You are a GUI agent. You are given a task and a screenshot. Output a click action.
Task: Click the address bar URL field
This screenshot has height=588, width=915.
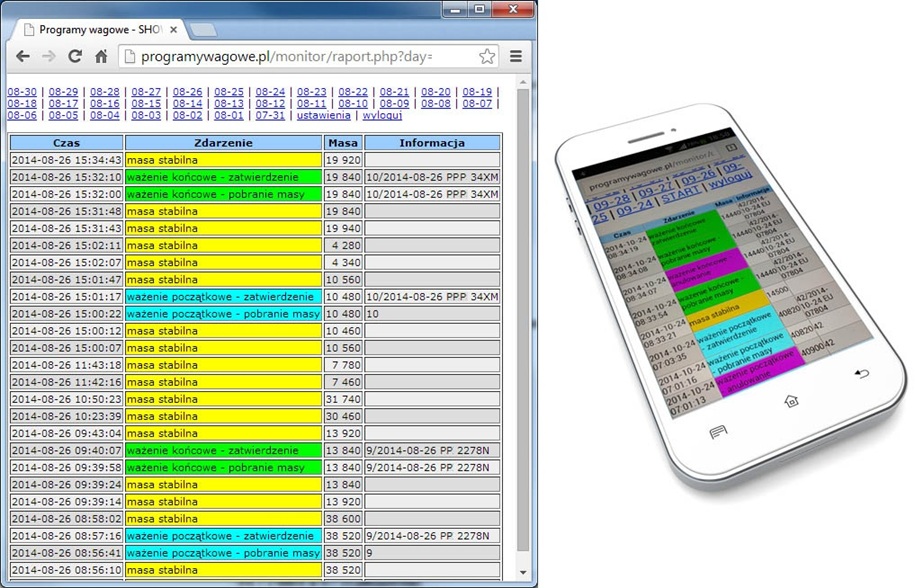290,57
